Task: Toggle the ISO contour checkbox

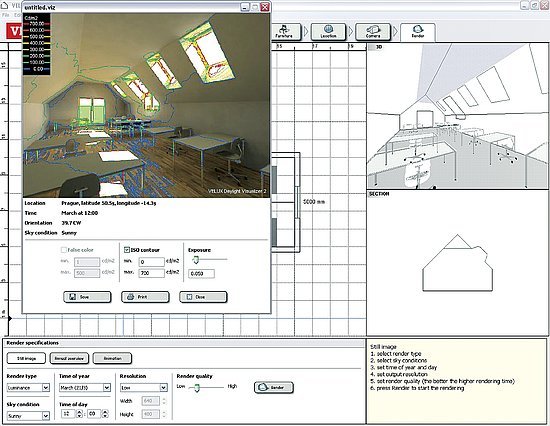Action: tap(127, 250)
